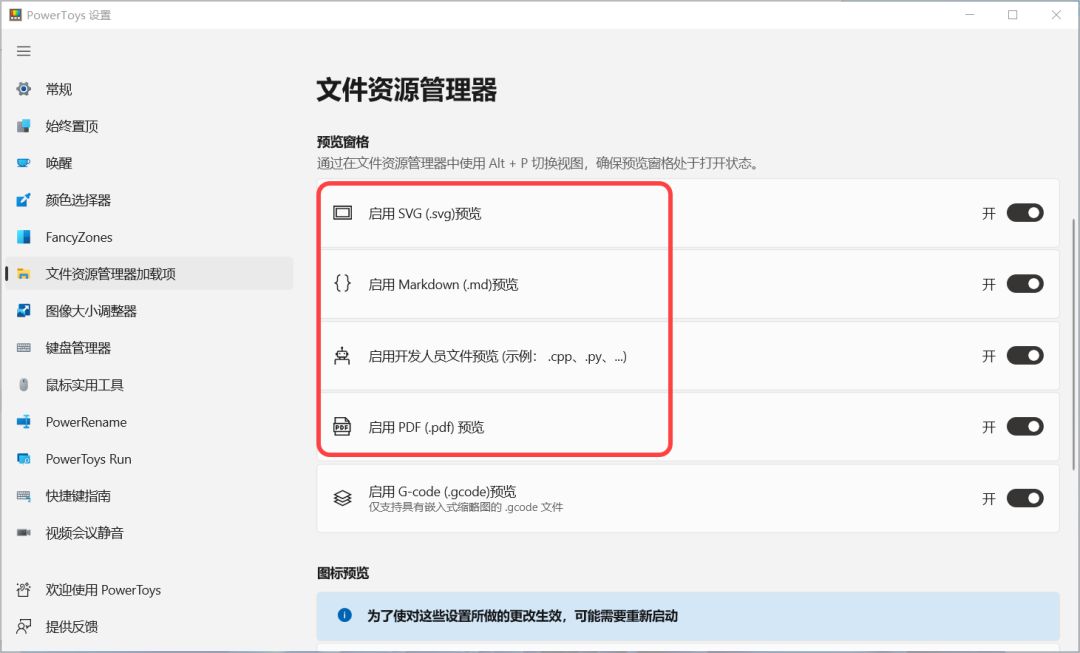Click the Markdown curly braces icon
The height and width of the screenshot is (653, 1080).
tap(342, 283)
